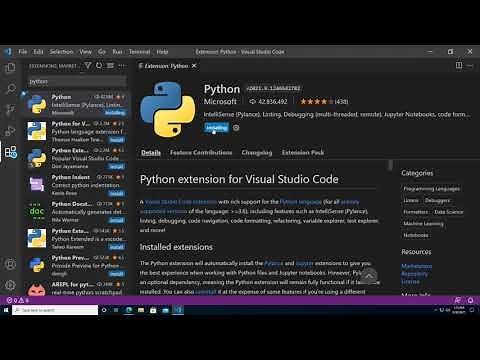Click the scroll-to-top arrow button
The image size is (480, 360).
tap(368, 276)
